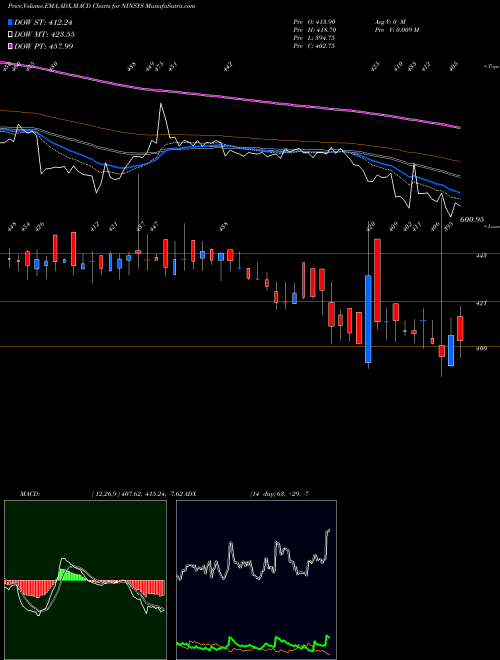
Task: Click the 'Pre H: 418.70' high value
Action: click(314, 30)
